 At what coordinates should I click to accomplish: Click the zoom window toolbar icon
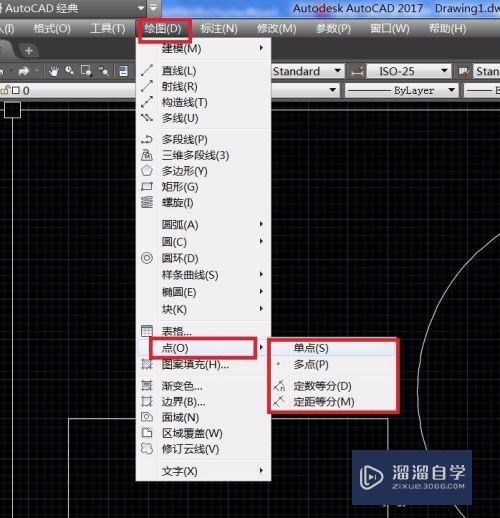[x=87, y=71]
